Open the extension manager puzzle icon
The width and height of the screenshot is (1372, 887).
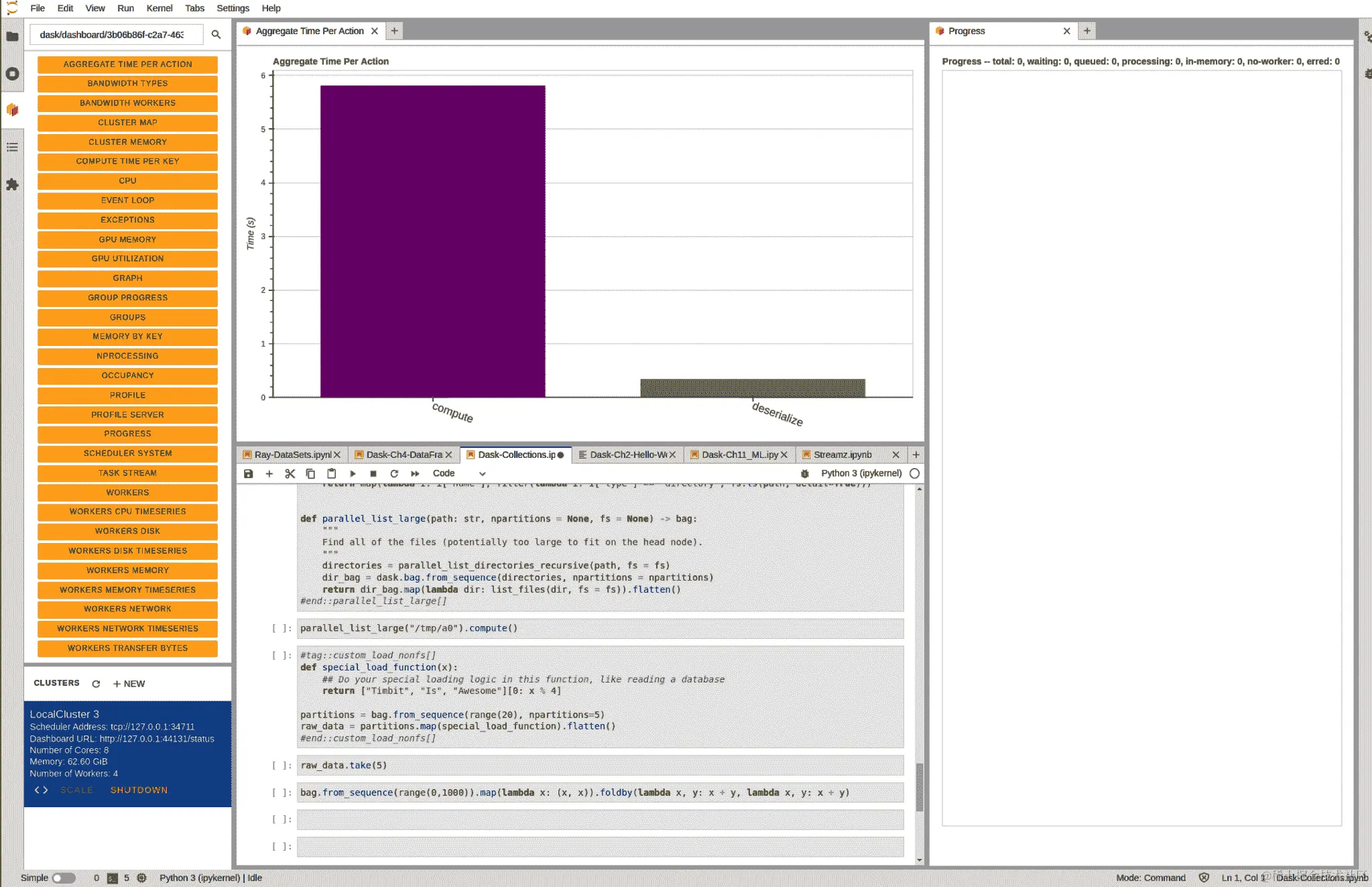click(x=12, y=184)
